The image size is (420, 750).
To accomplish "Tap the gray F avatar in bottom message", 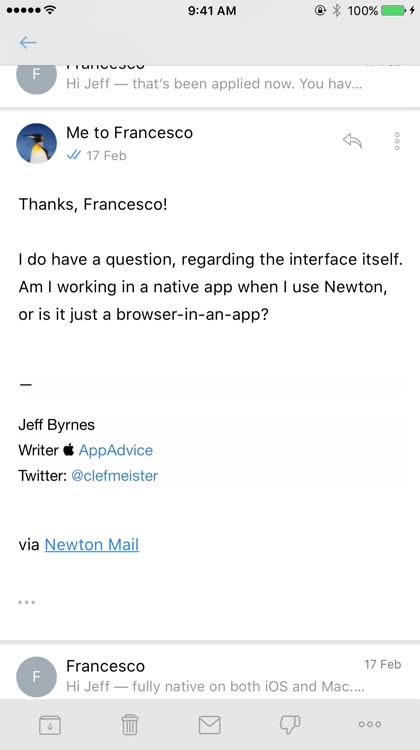I will click(36, 677).
